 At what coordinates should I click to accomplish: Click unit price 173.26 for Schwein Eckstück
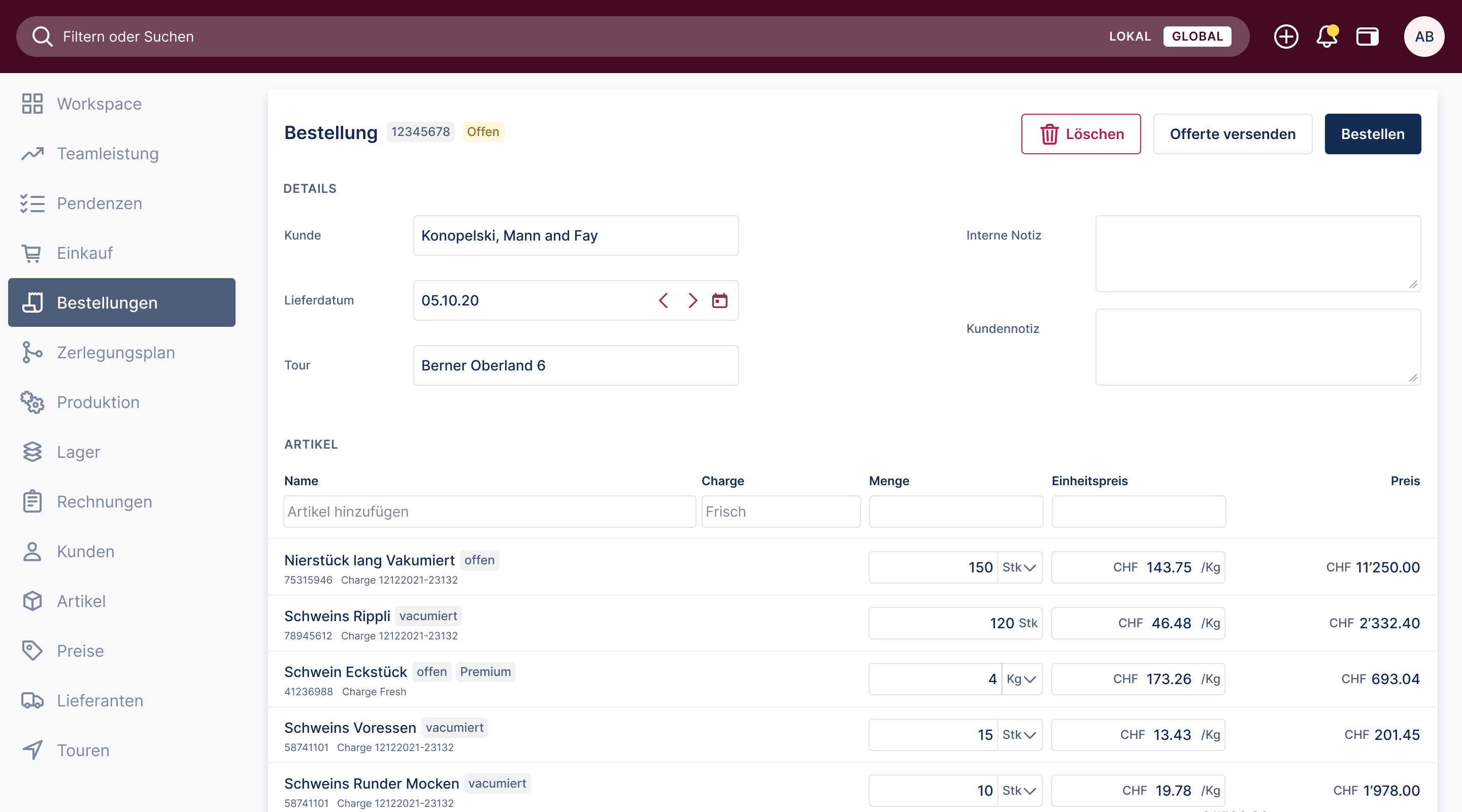(x=1169, y=679)
